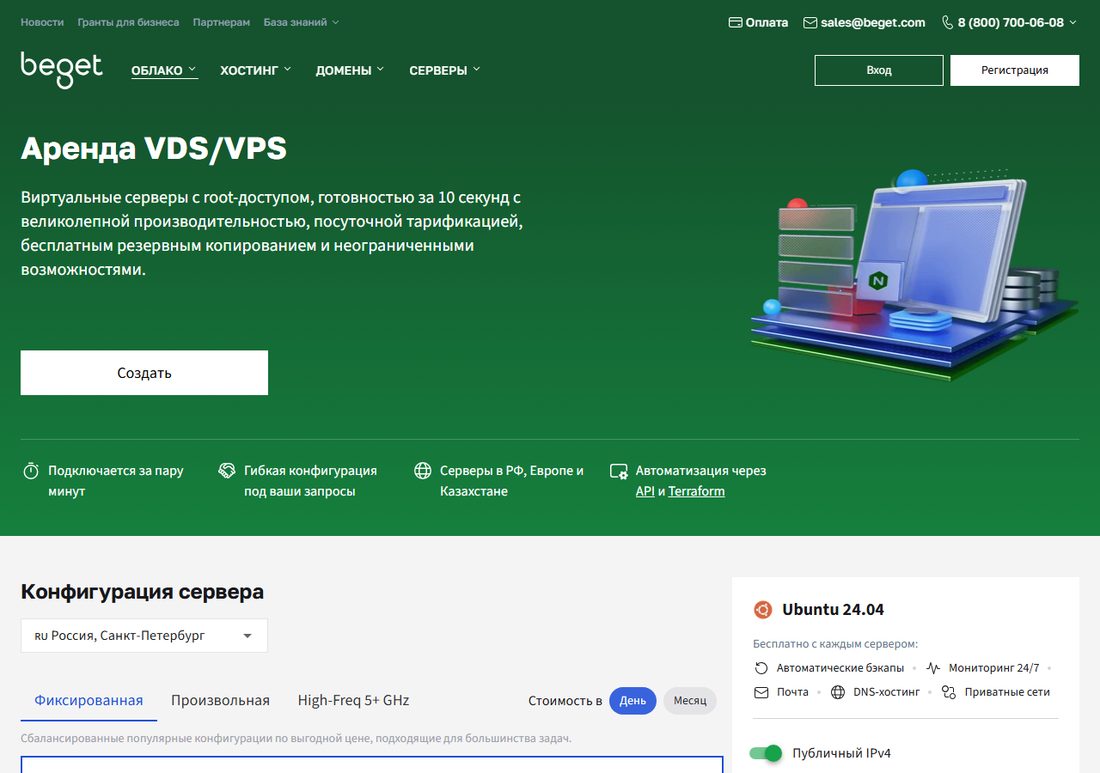Click 'Гибкая конфигурация под ваши запросы' text
The image size is (1100, 773).
(x=310, y=480)
